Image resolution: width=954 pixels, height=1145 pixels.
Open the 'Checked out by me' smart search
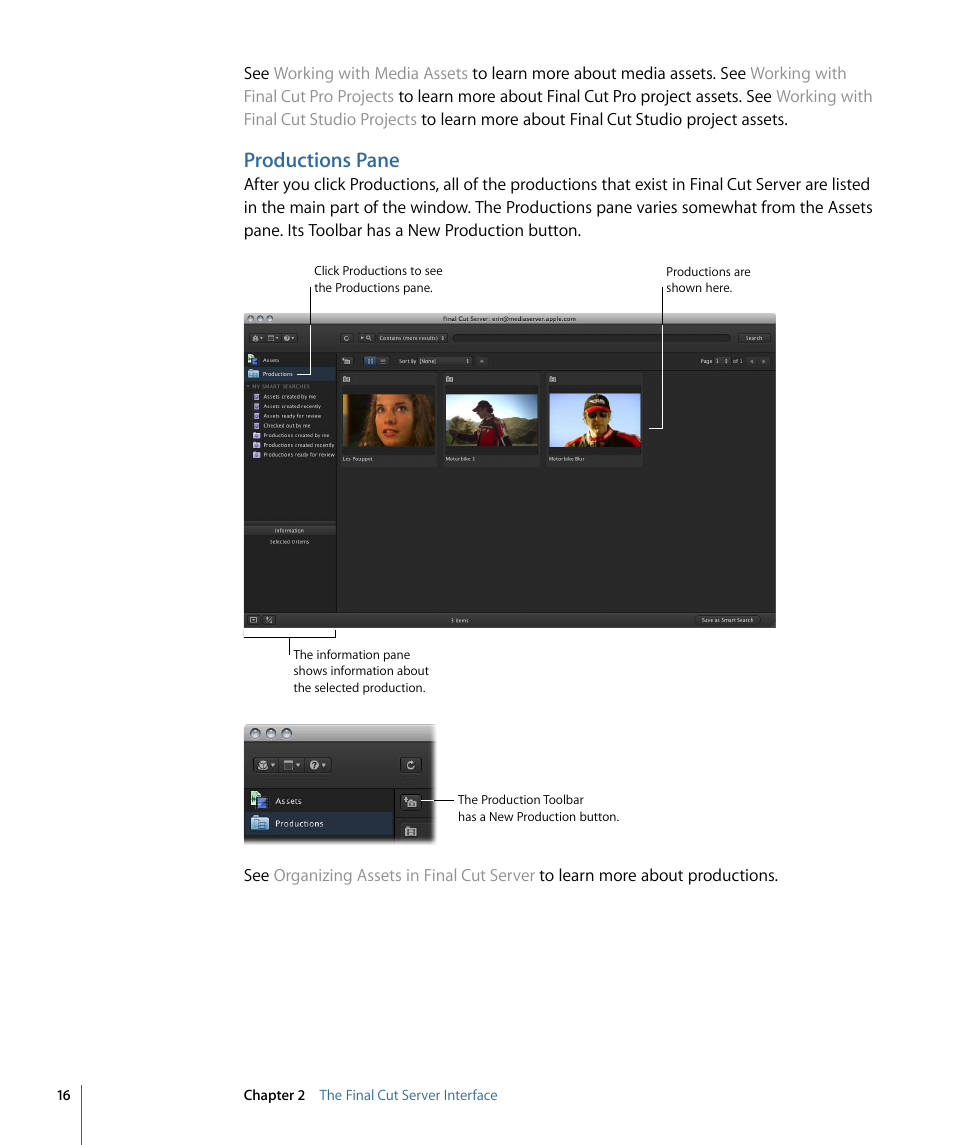[x=286, y=425]
